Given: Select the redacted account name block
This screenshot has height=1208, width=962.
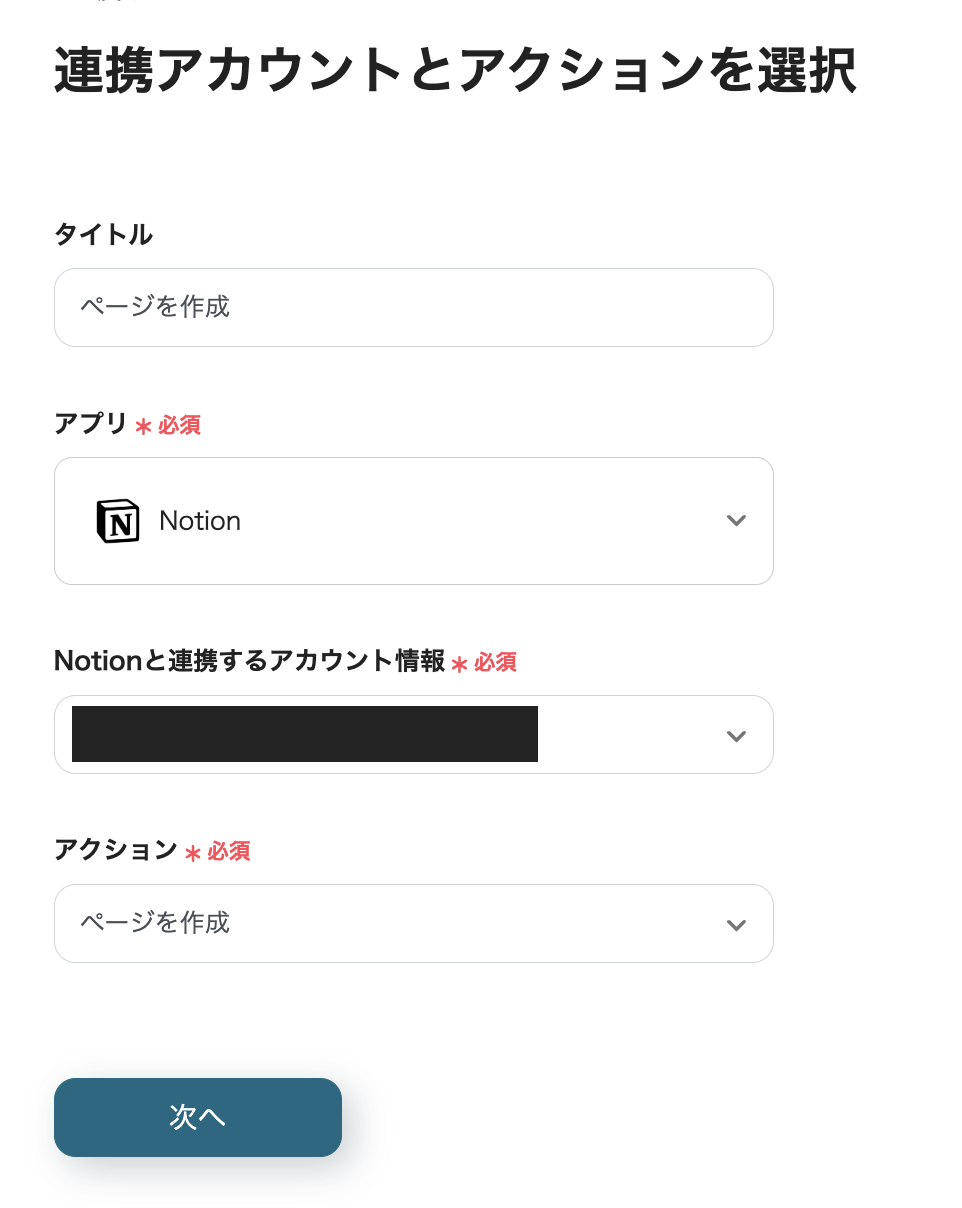Looking at the screenshot, I should (305, 734).
